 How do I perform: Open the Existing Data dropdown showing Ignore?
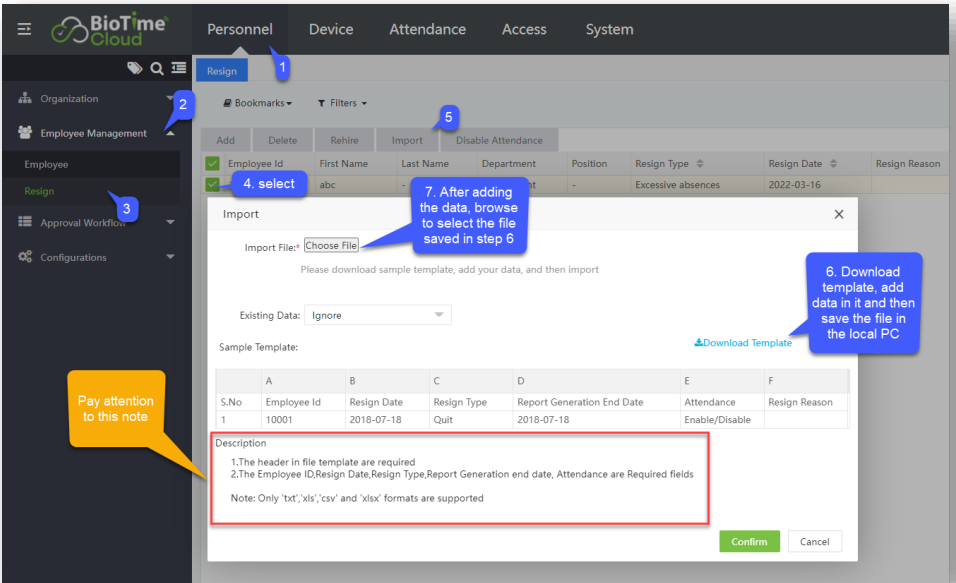click(377, 315)
